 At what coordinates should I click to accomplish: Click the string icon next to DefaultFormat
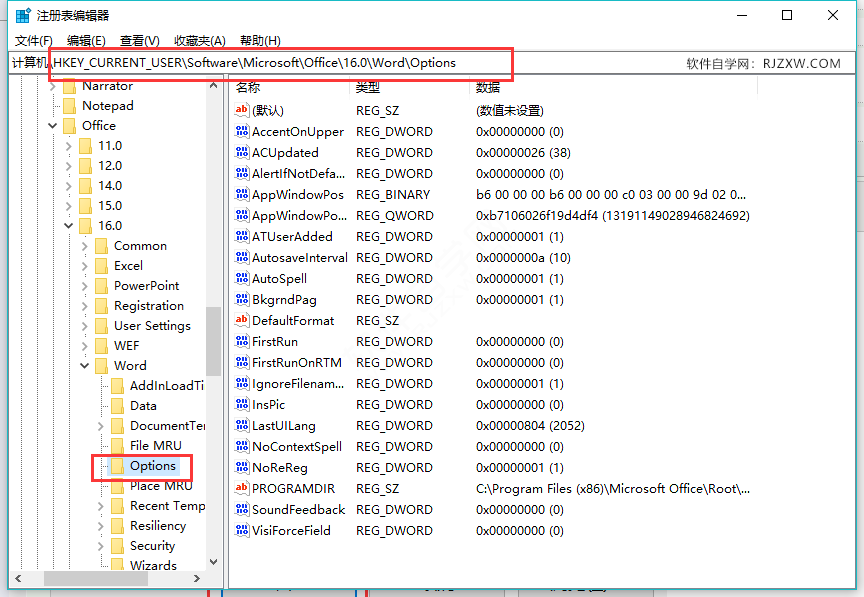(241, 320)
